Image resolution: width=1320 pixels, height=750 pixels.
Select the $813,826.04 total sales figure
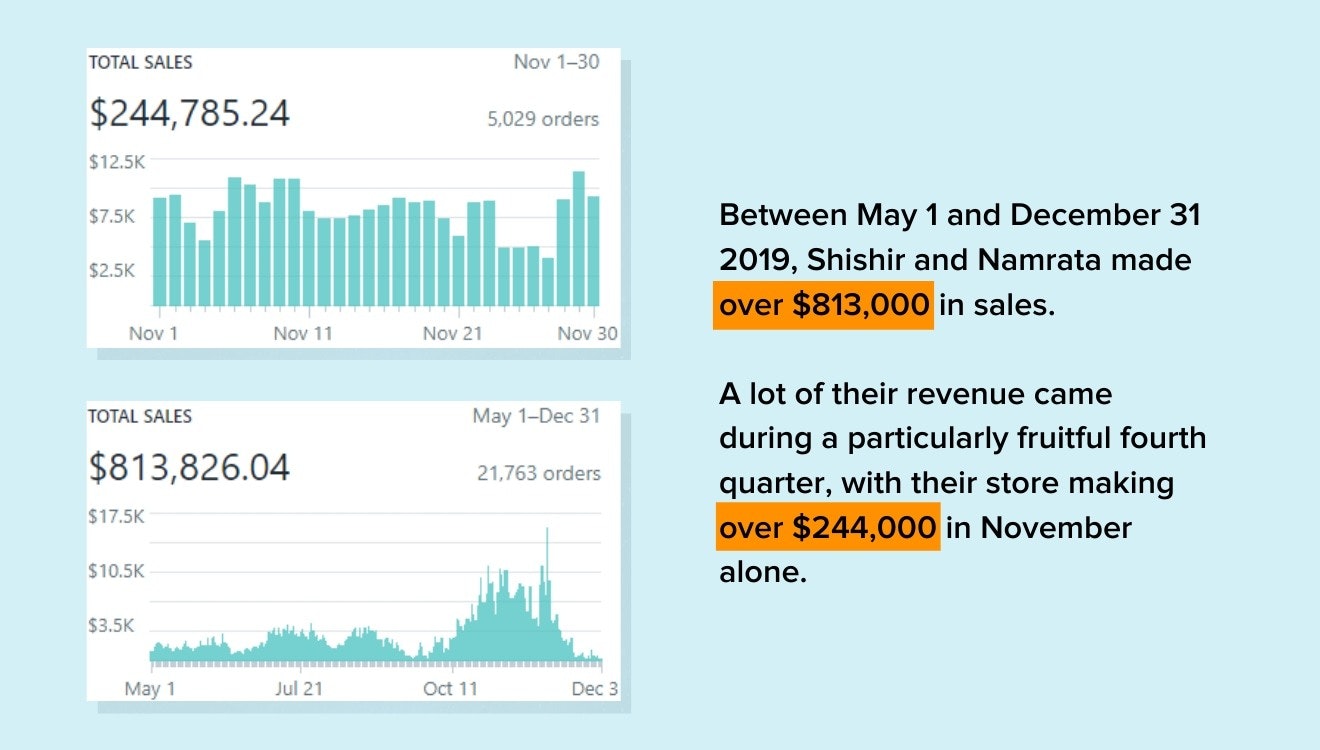(x=190, y=467)
